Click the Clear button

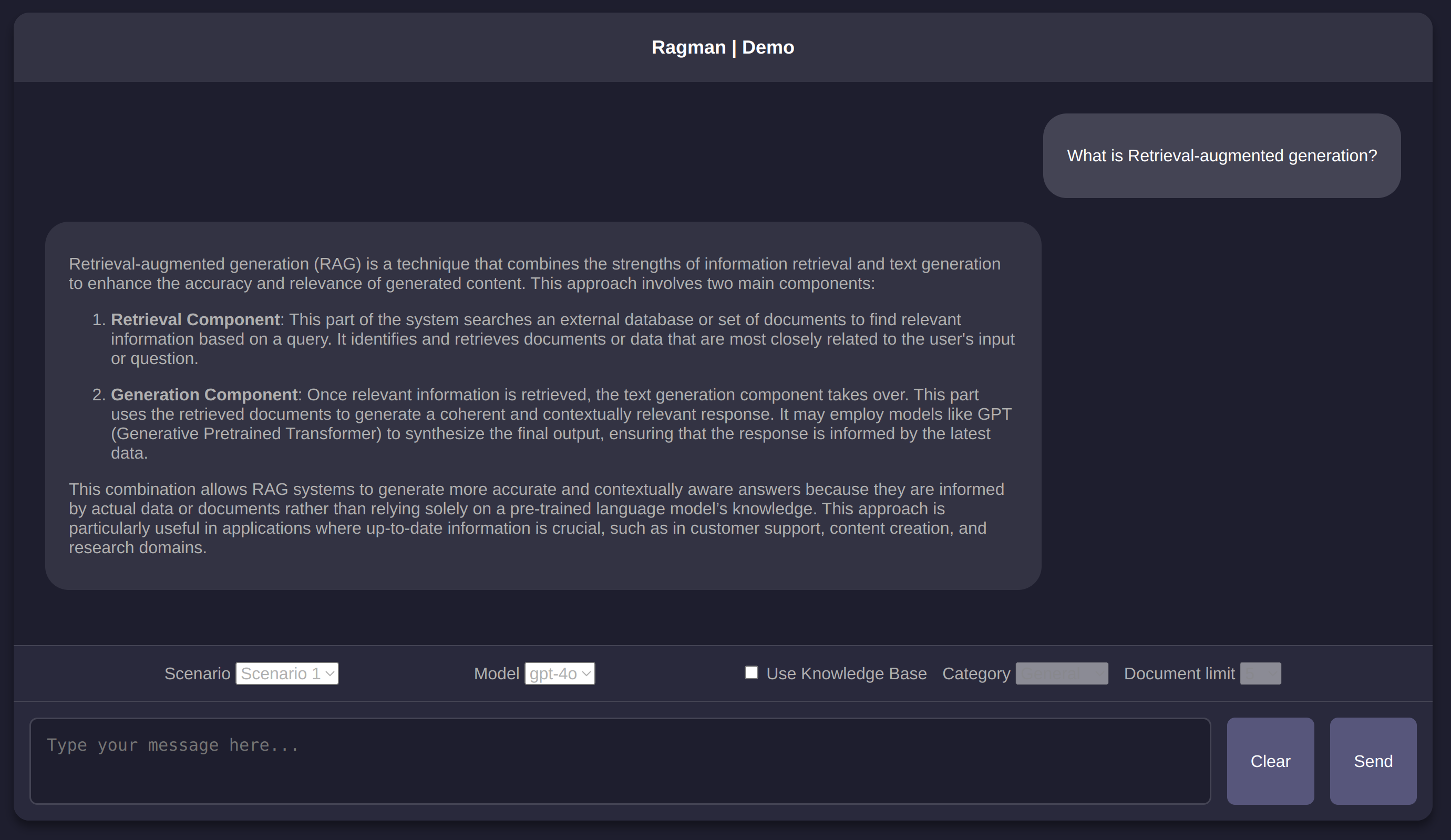point(1270,761)
